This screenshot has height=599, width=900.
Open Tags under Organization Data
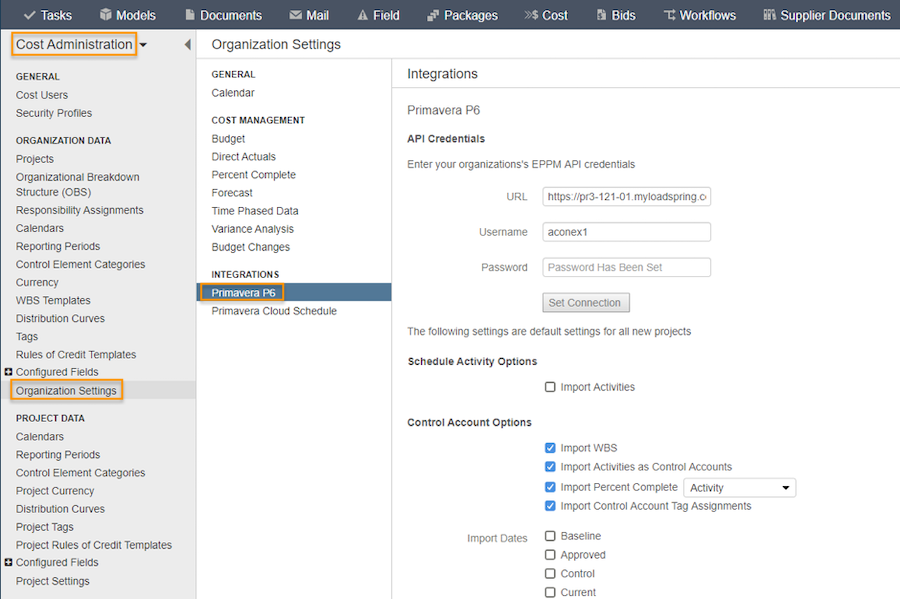tap(27, 336)
